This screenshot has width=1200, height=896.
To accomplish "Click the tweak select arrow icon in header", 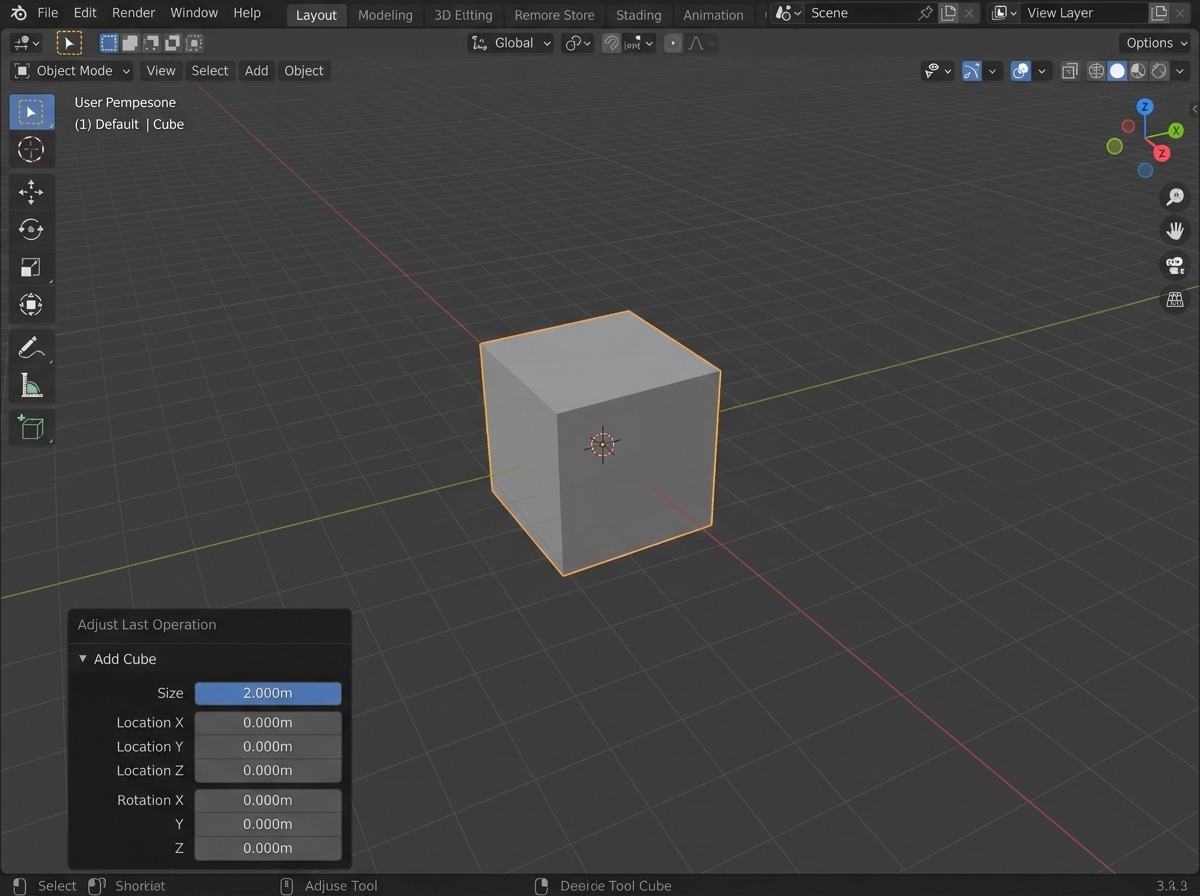I will (x=69, y=43).
